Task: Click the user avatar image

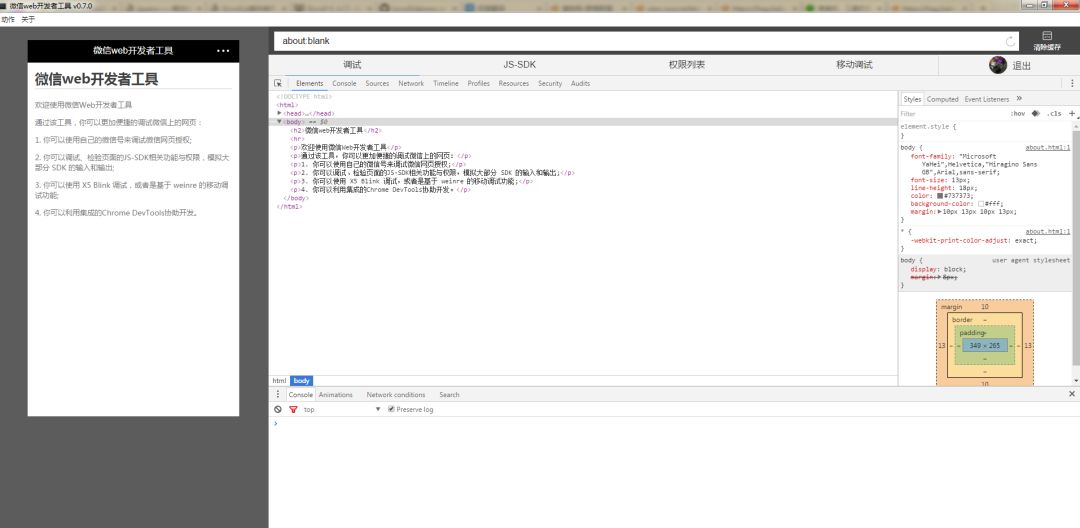Action: [997, 65]
